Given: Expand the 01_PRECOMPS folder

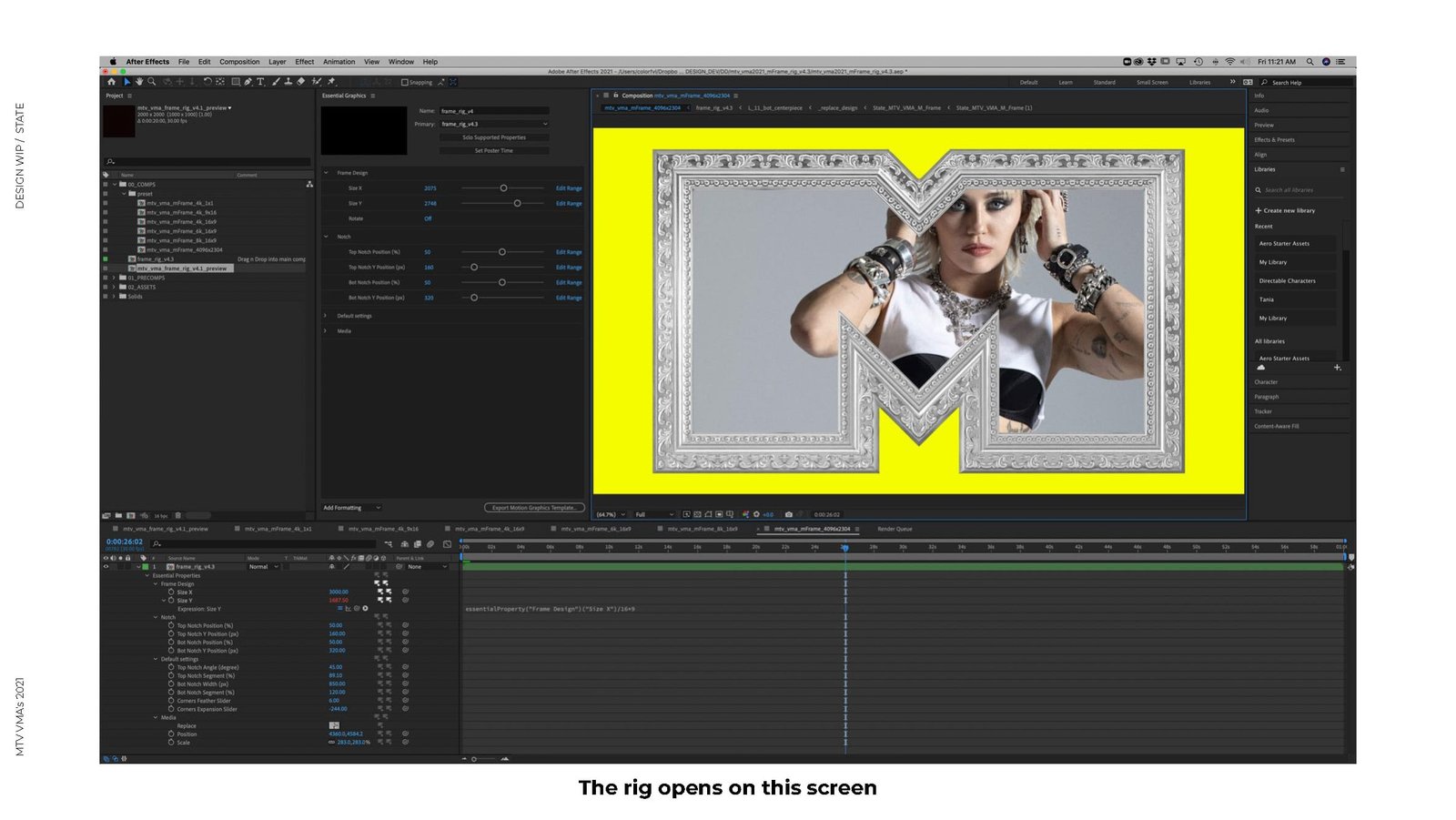Looking at the screenshot, I should 115,278.
